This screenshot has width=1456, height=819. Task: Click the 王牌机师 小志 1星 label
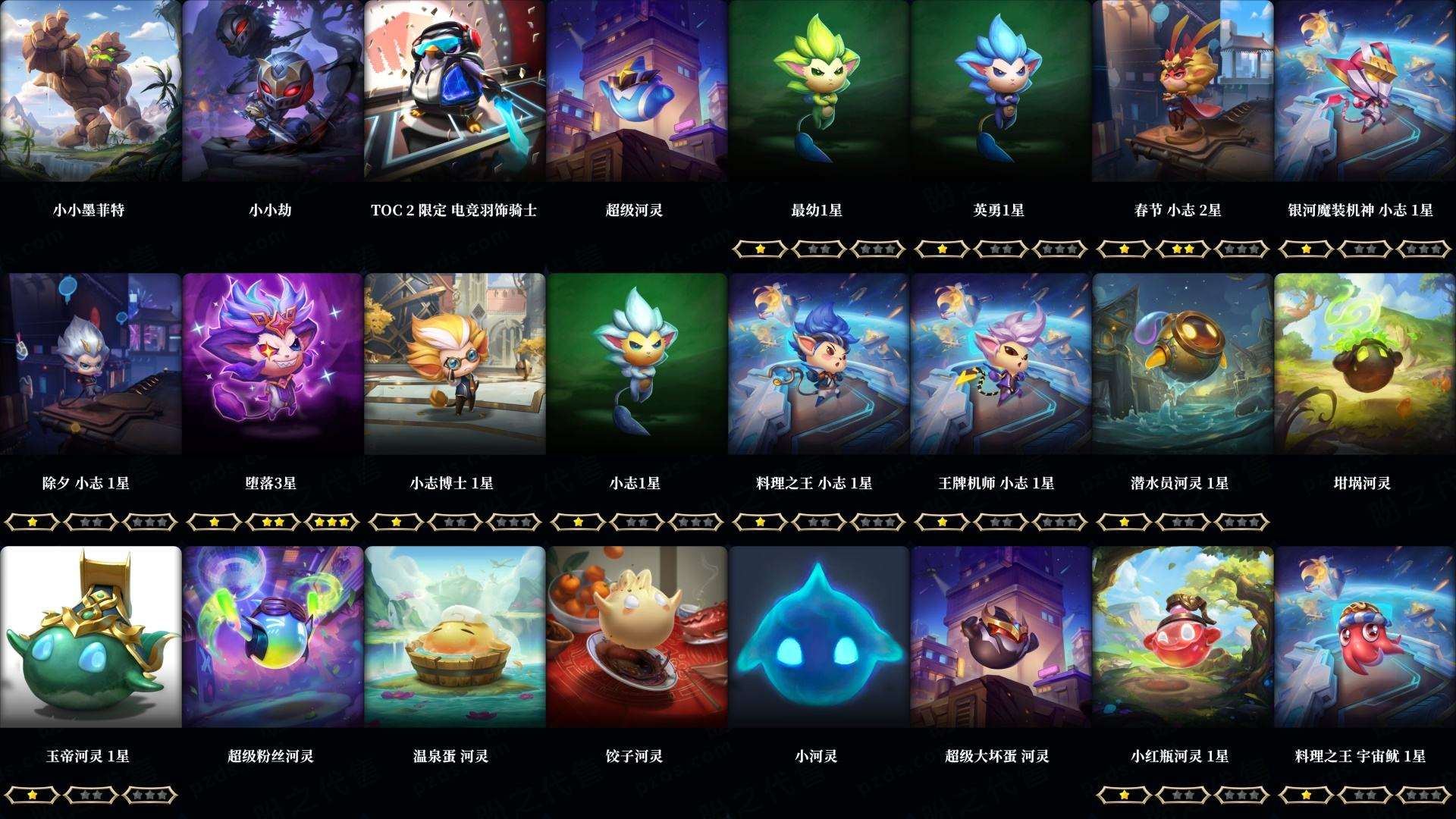pos(996,483)
